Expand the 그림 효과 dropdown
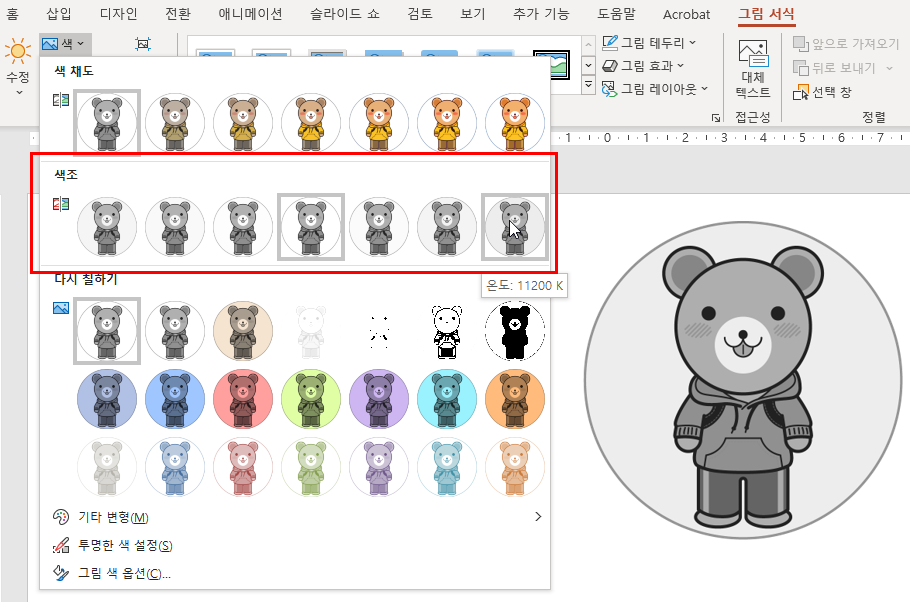Screen dimensions: 910x602 click(x=681, y=66)
